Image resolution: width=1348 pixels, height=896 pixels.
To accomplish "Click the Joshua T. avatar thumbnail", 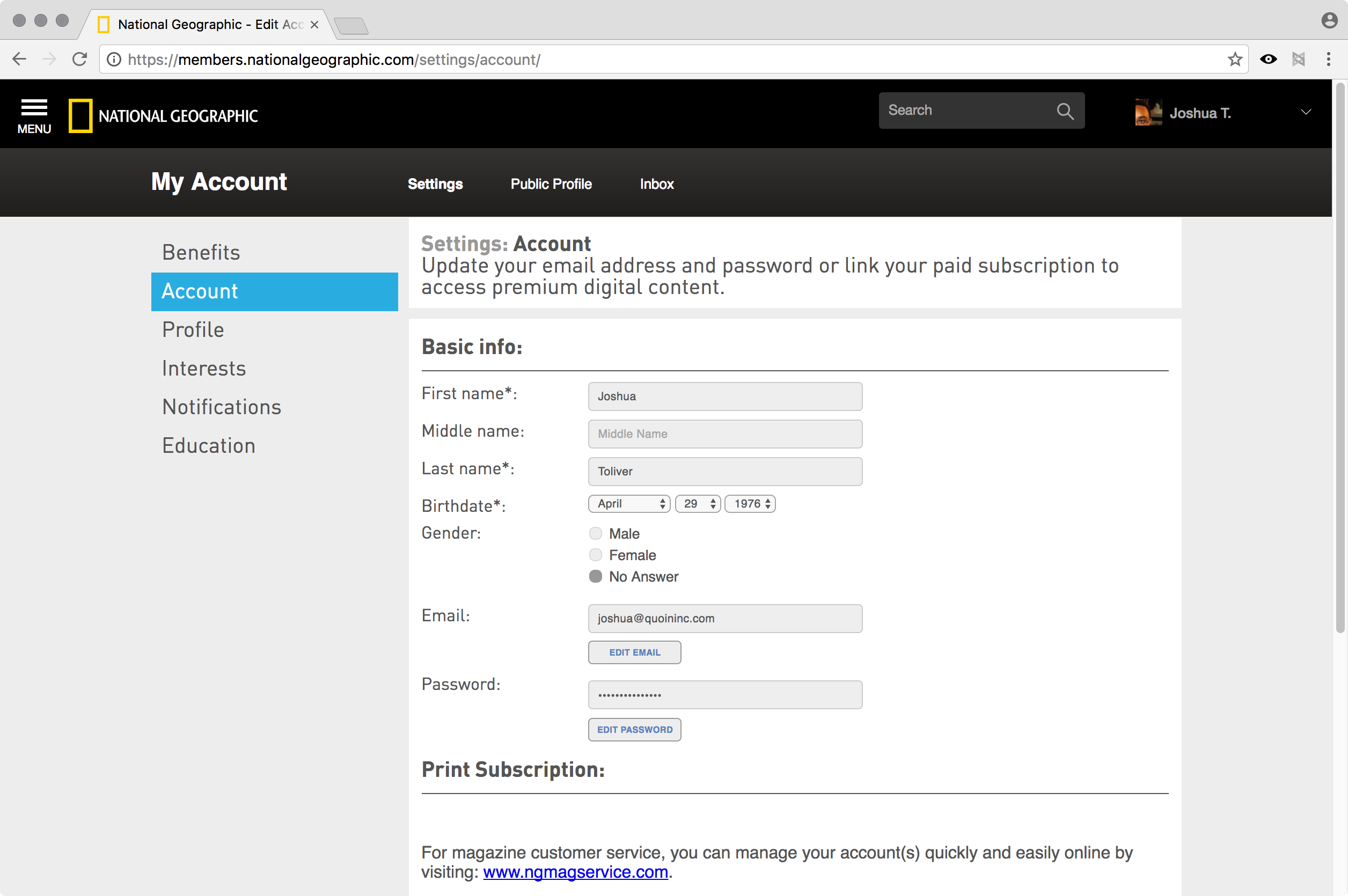I will pyautogui.click(x=1147, y=112).
